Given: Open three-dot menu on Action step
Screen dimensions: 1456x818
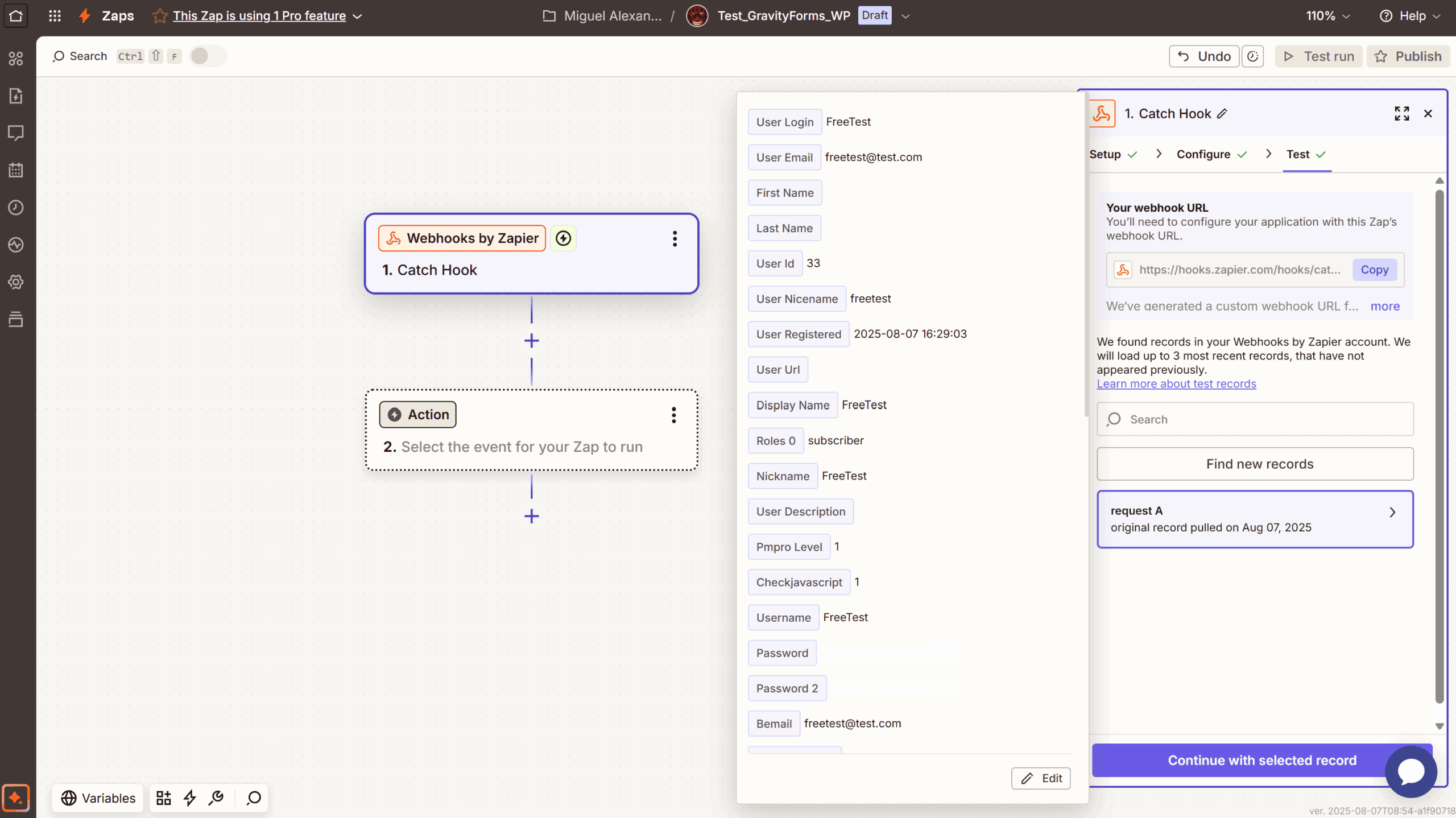Looking at the screenshot, I should coord(673,415).
